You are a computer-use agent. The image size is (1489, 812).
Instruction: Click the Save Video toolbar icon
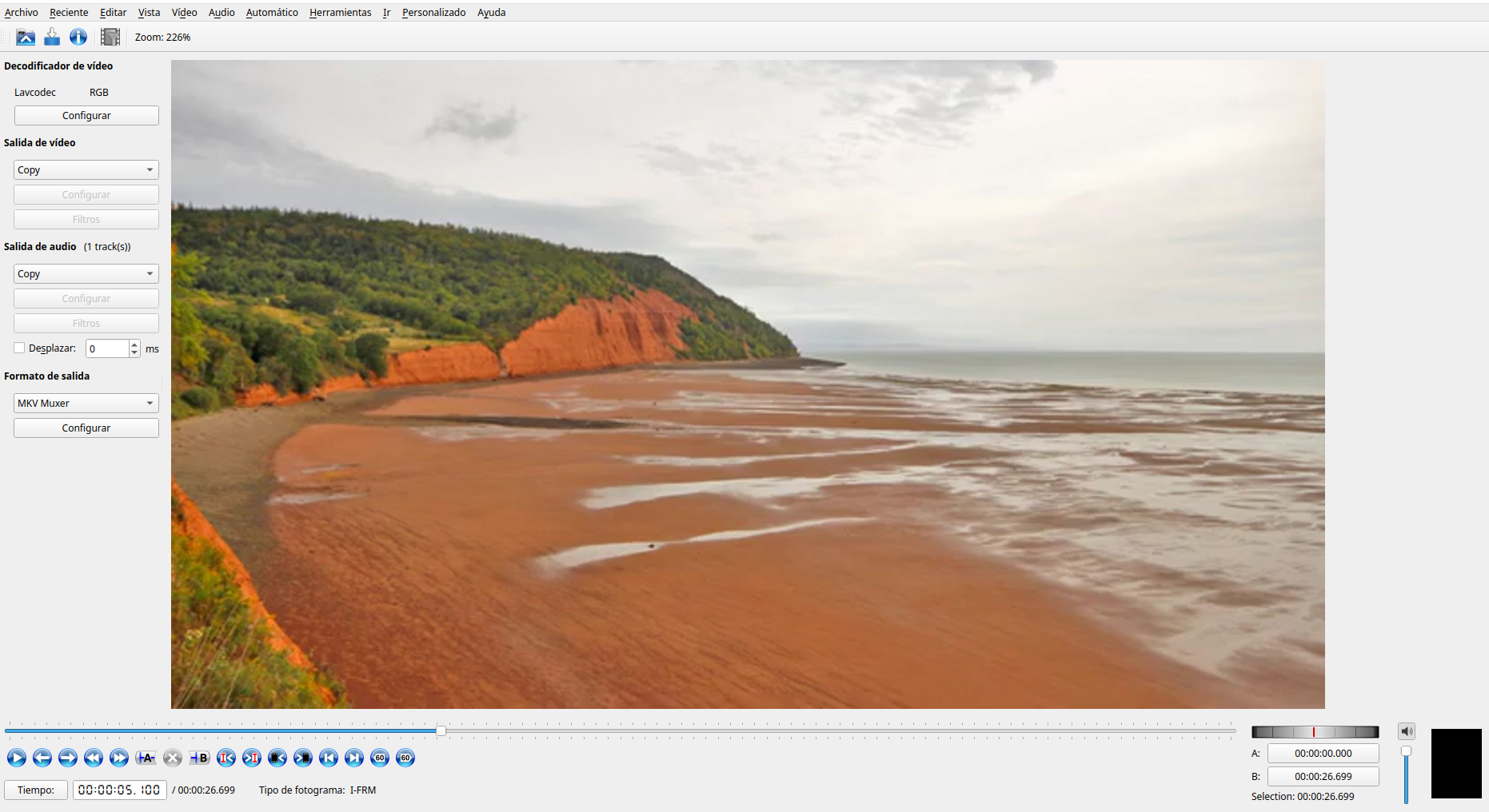click(52, 37)
